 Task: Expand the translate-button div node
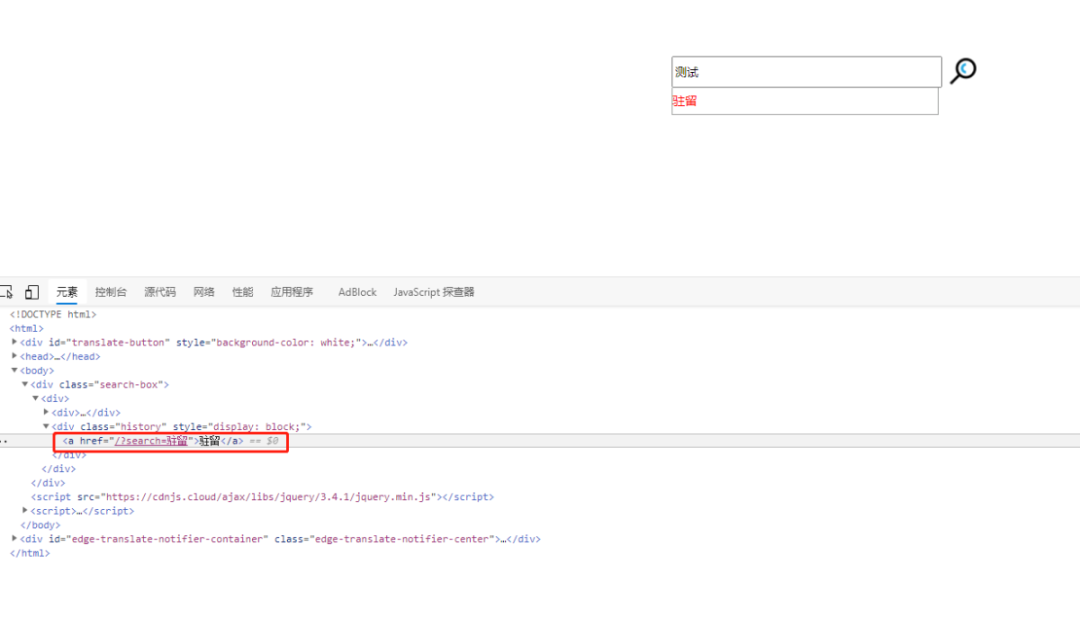(x=14, y=342)
